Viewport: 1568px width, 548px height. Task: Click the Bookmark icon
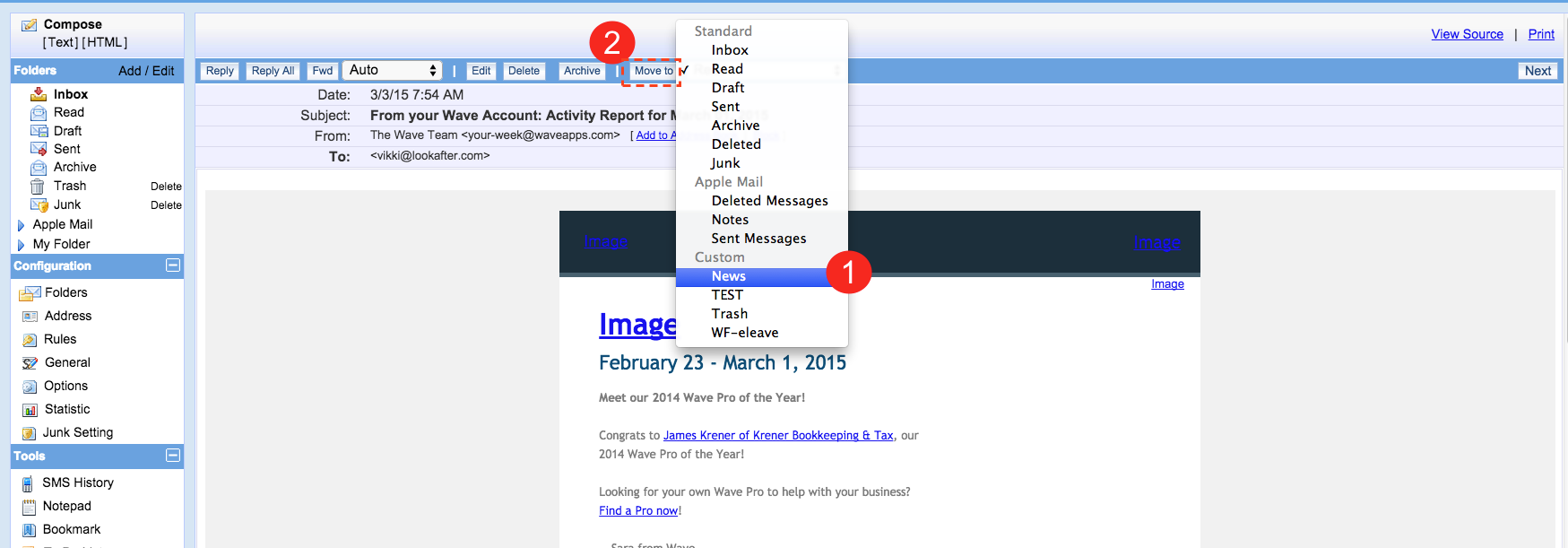pos(29,530)
